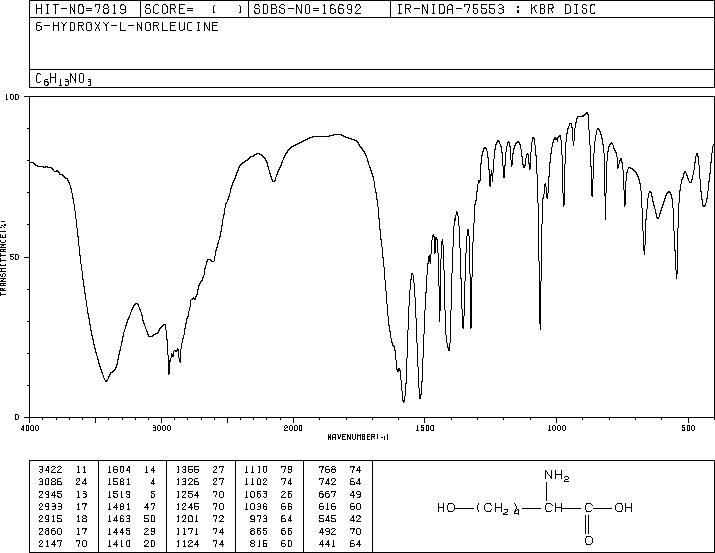The height and width of the screenshot is (553, 715).
Task: Click the NH2 group in the structure
Action: pyautogui.click(x=557, y=476)
